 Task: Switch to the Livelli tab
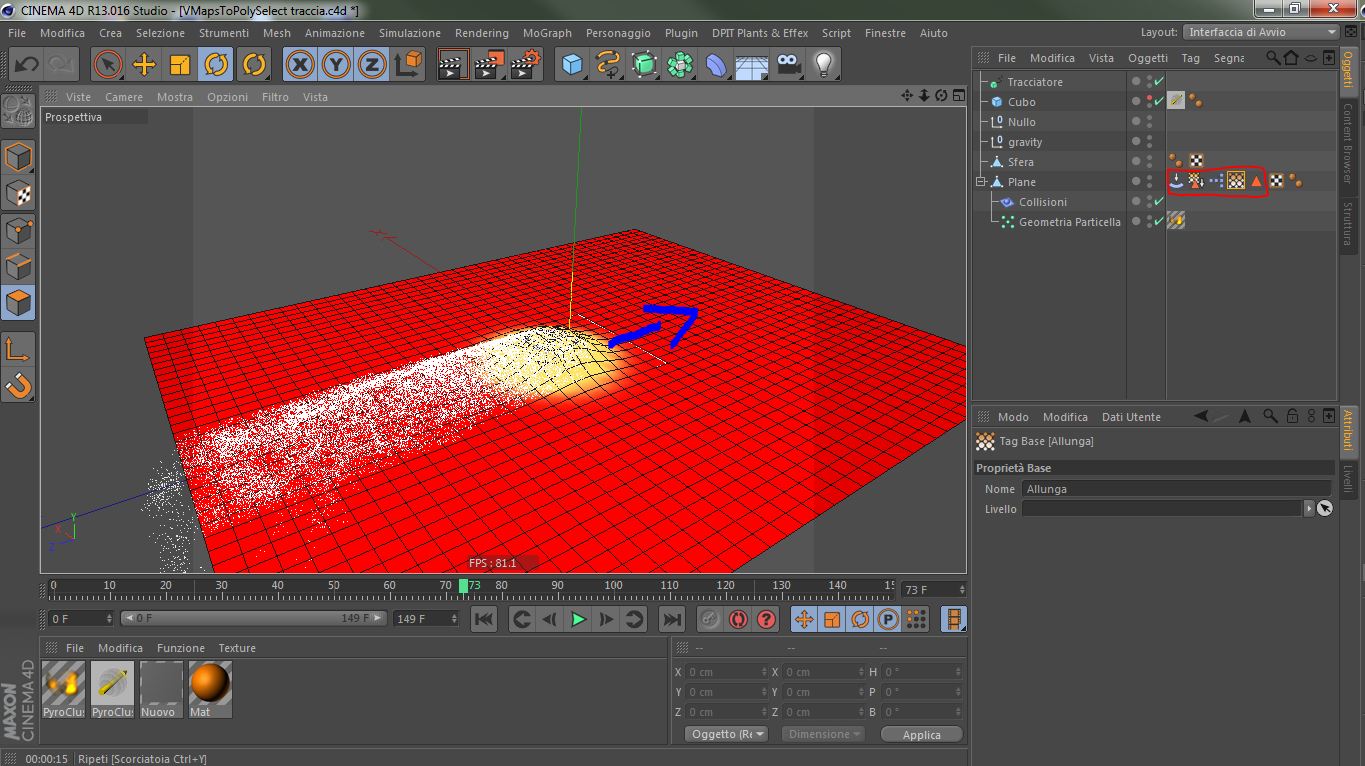[1347, 478]
